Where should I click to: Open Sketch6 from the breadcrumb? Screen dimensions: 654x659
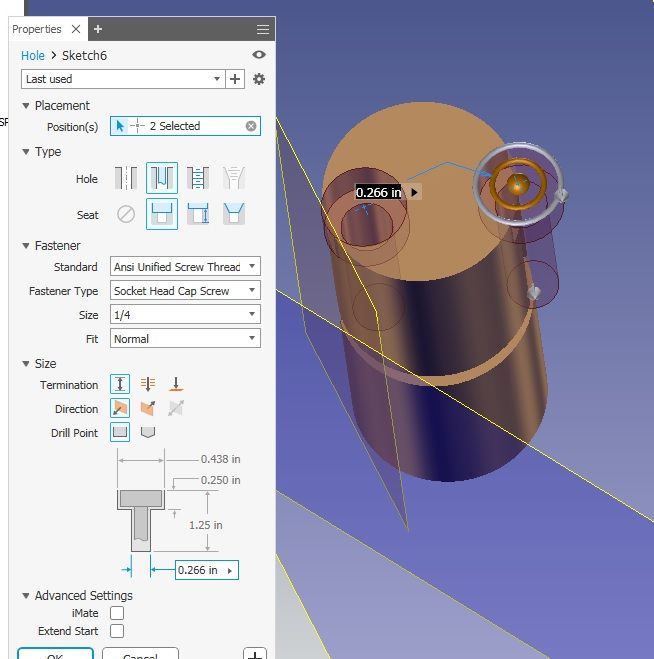point(84,55)
